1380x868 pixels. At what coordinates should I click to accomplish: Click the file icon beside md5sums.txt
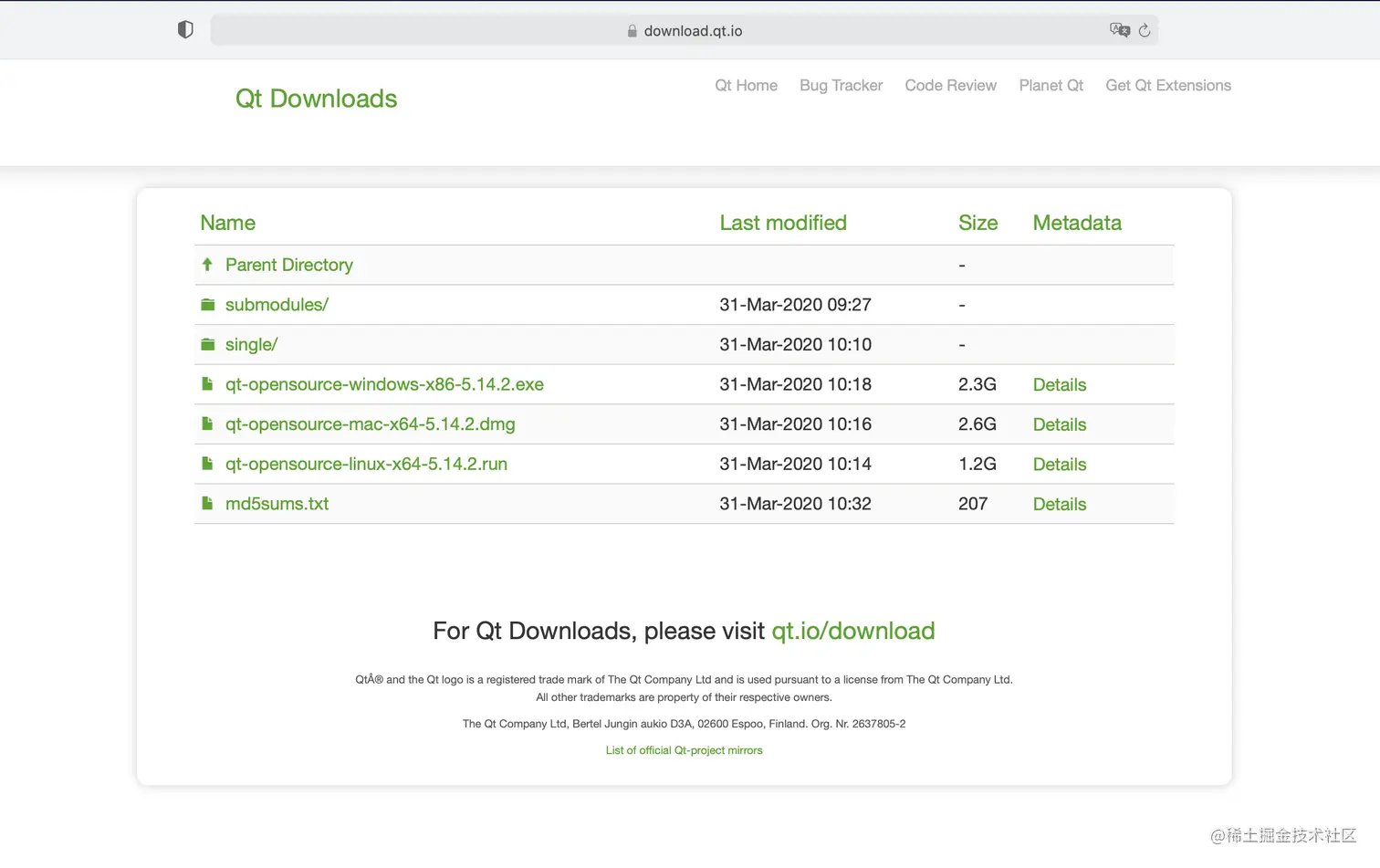[x=208, y=504]
